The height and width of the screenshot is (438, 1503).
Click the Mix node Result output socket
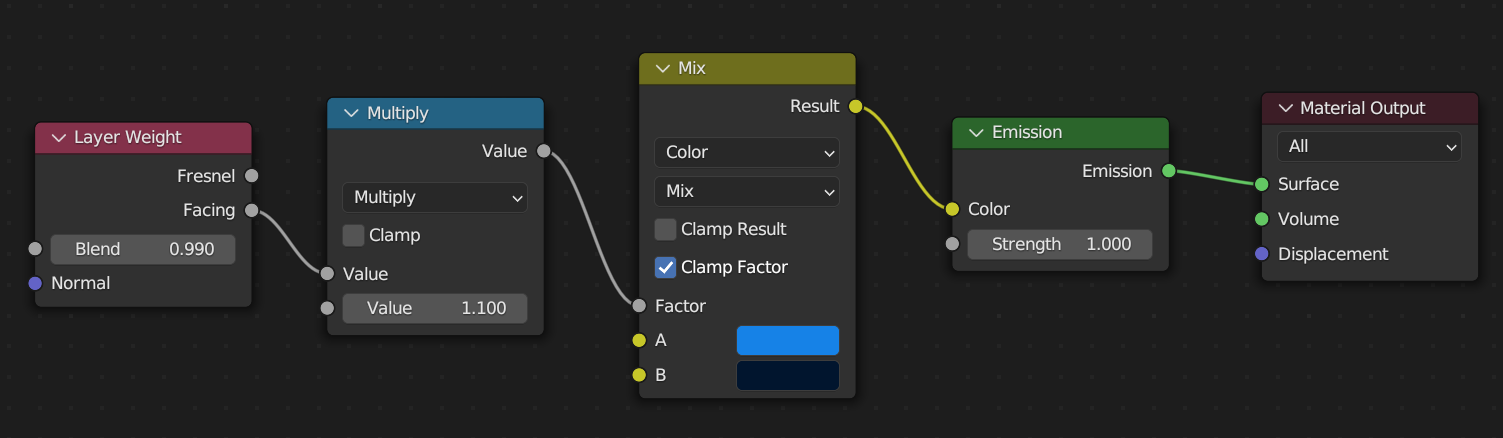coord(855,106)
